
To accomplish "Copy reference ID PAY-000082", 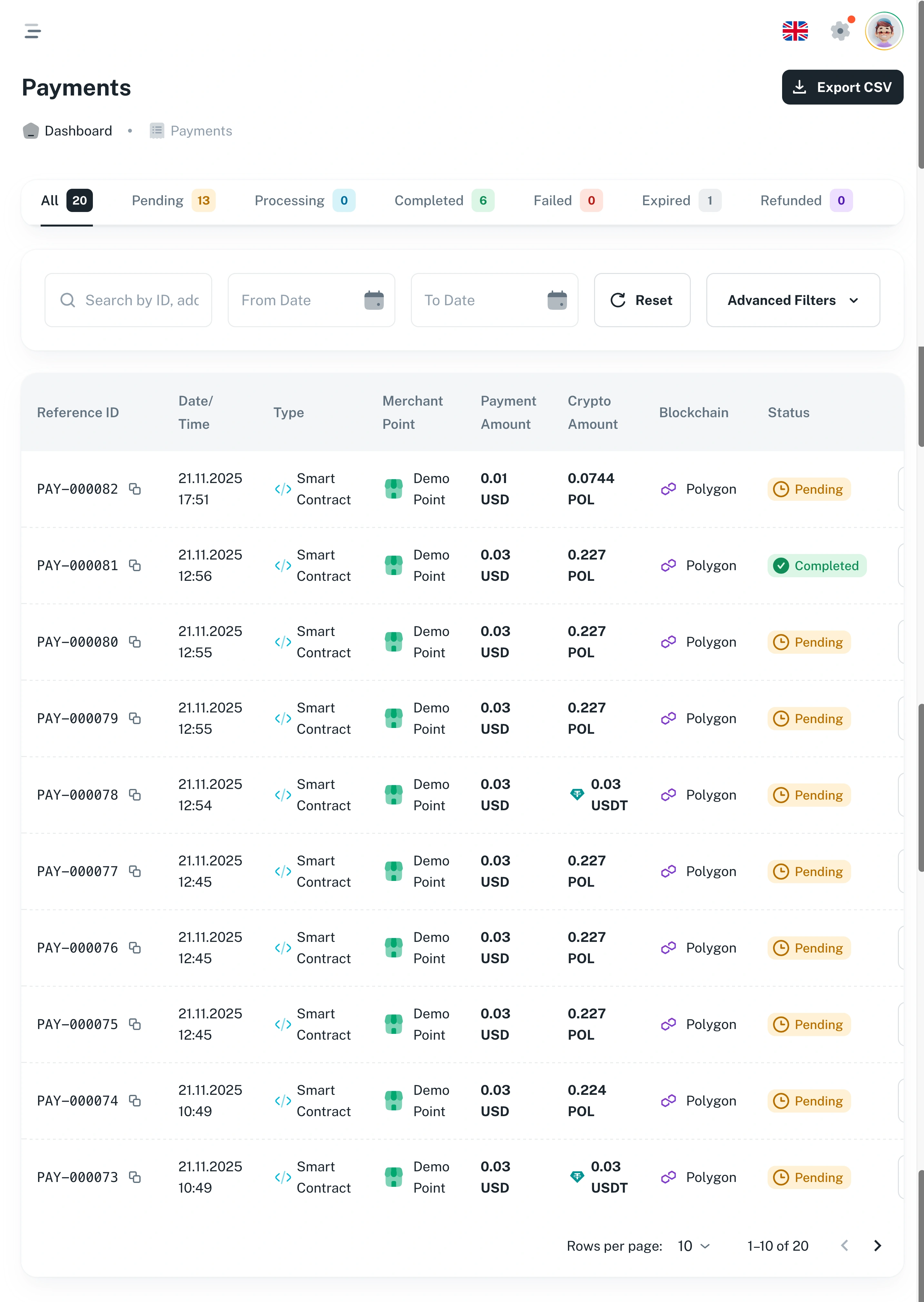I will (x=135, y=489).
